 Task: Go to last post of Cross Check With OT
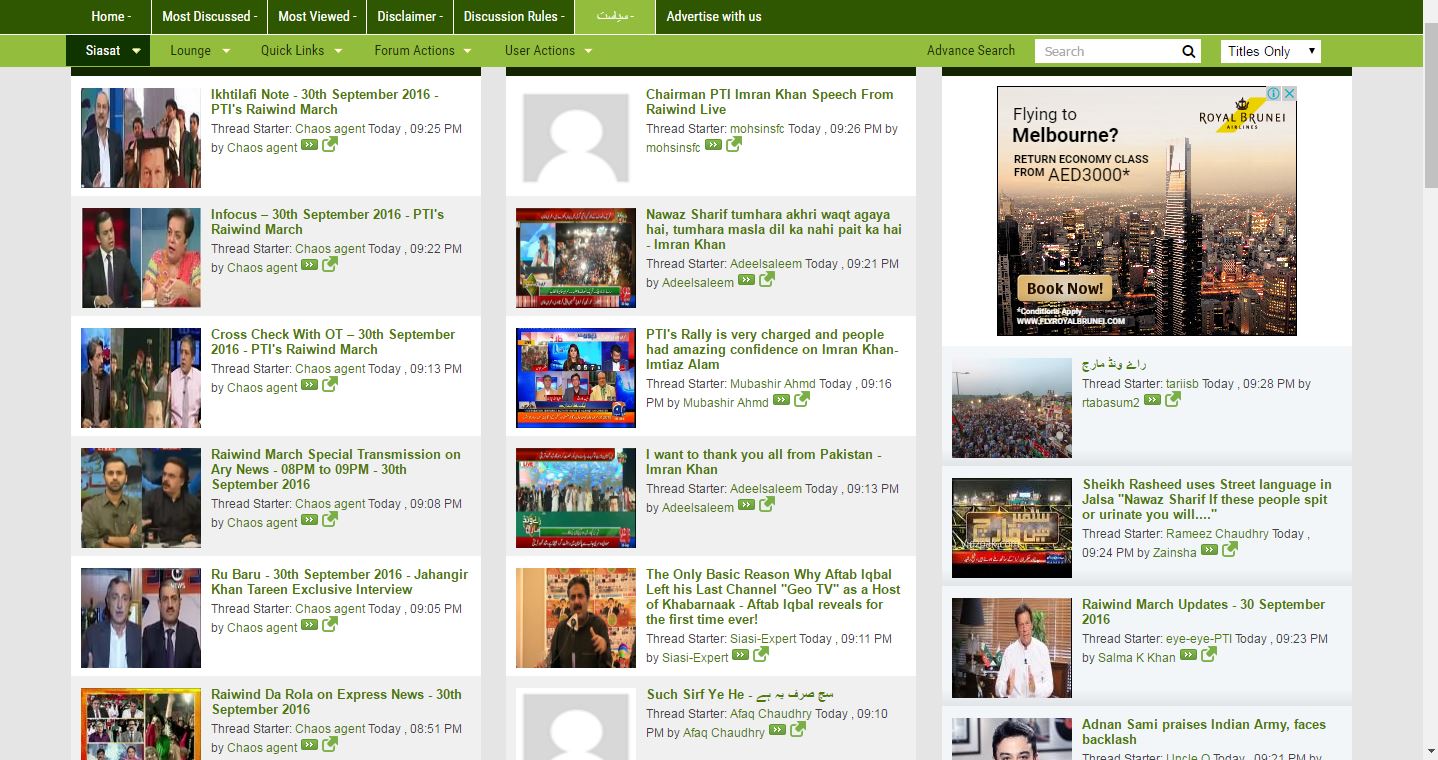[x=310, y=385]
